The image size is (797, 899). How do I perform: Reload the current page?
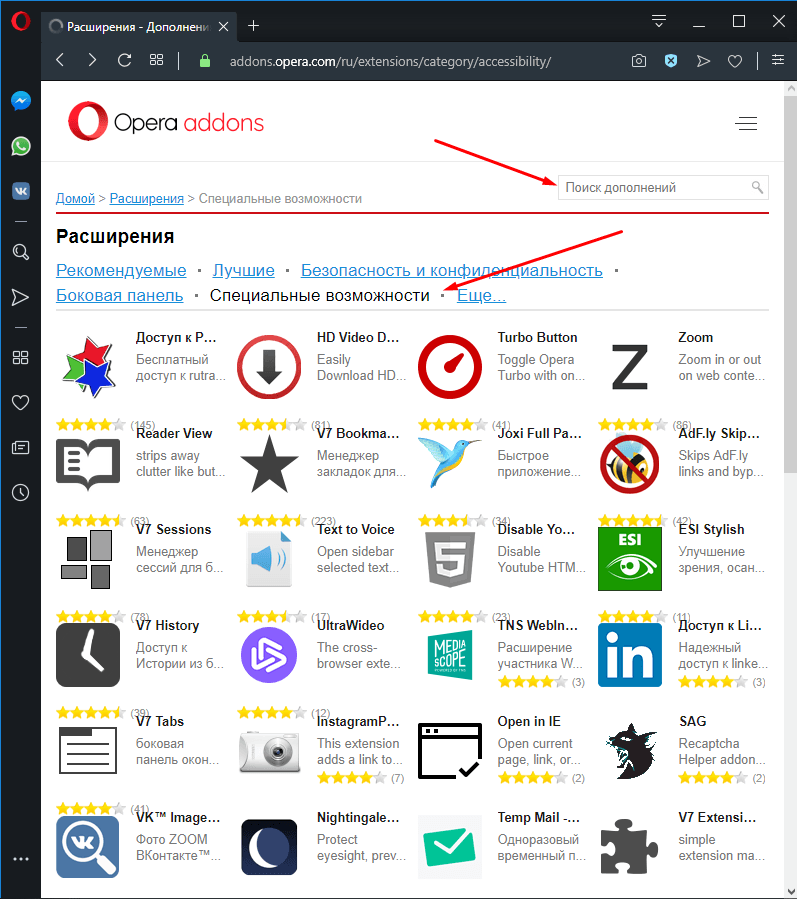point(124,60)
